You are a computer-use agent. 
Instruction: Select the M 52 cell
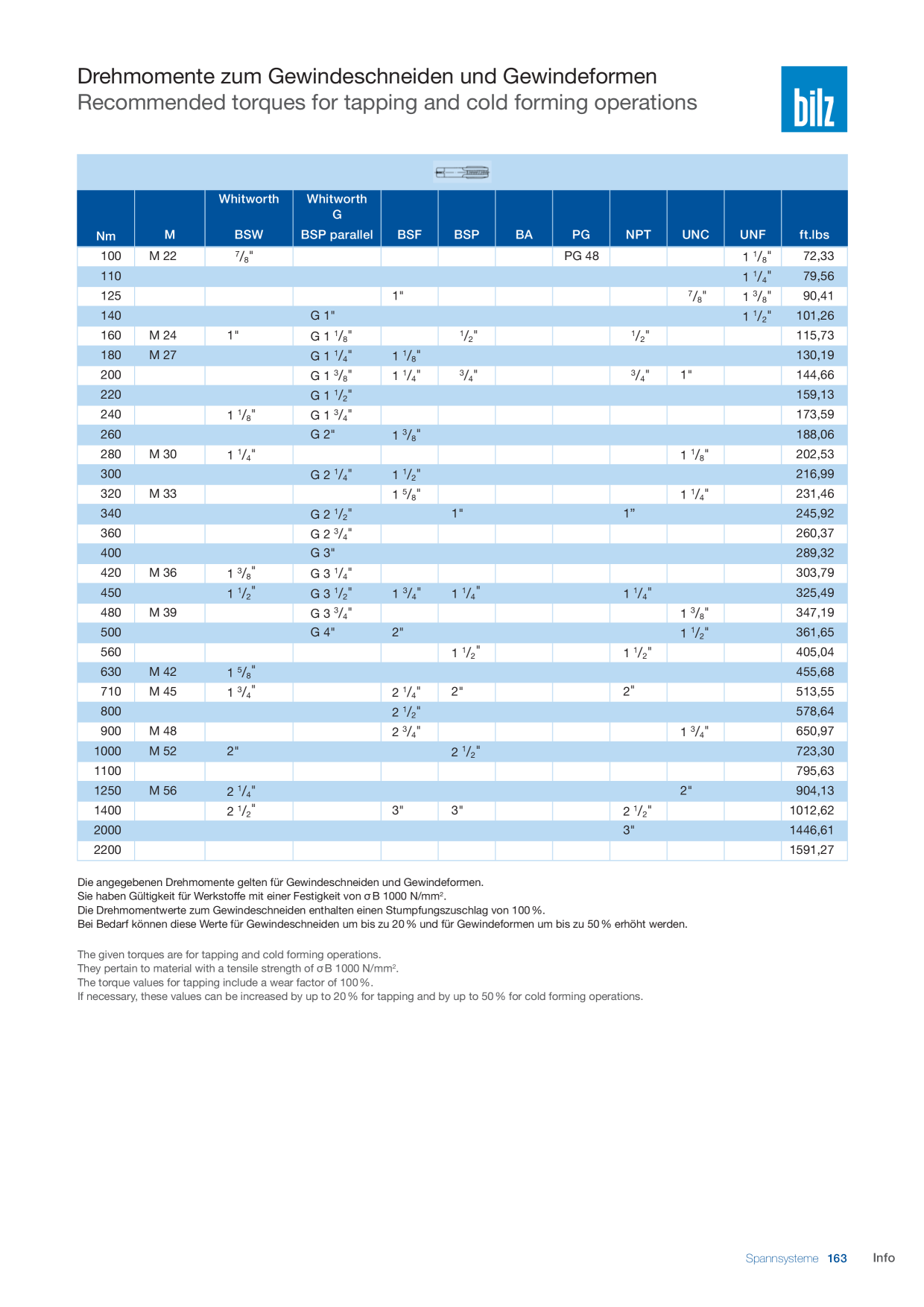click(162, 751)
